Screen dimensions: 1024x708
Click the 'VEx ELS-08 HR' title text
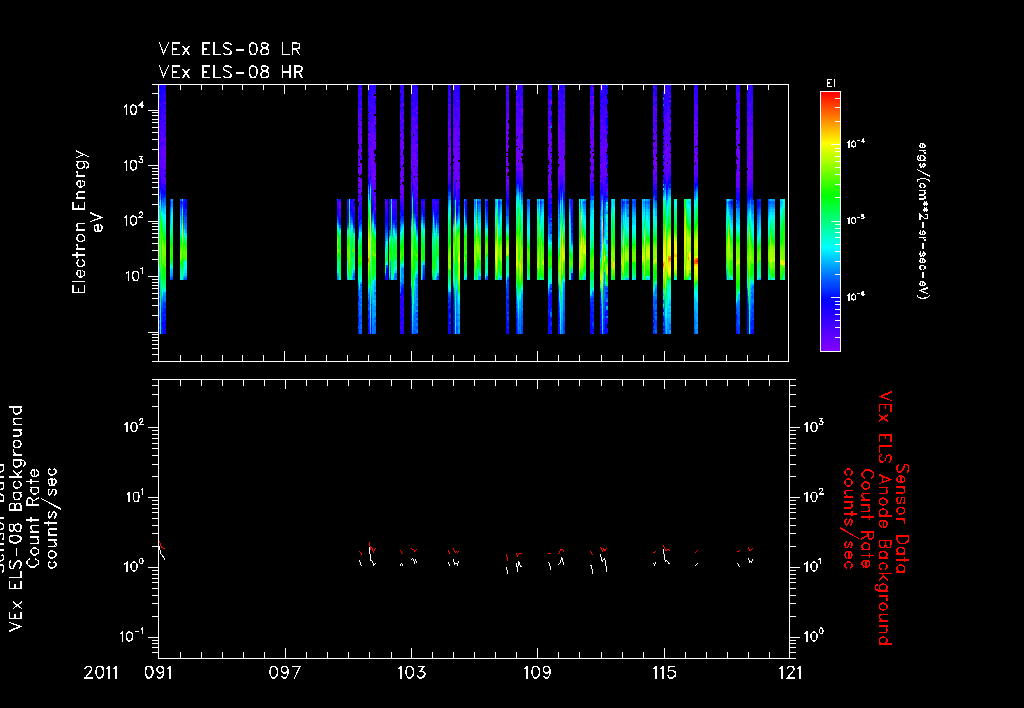tap(231, 72)
